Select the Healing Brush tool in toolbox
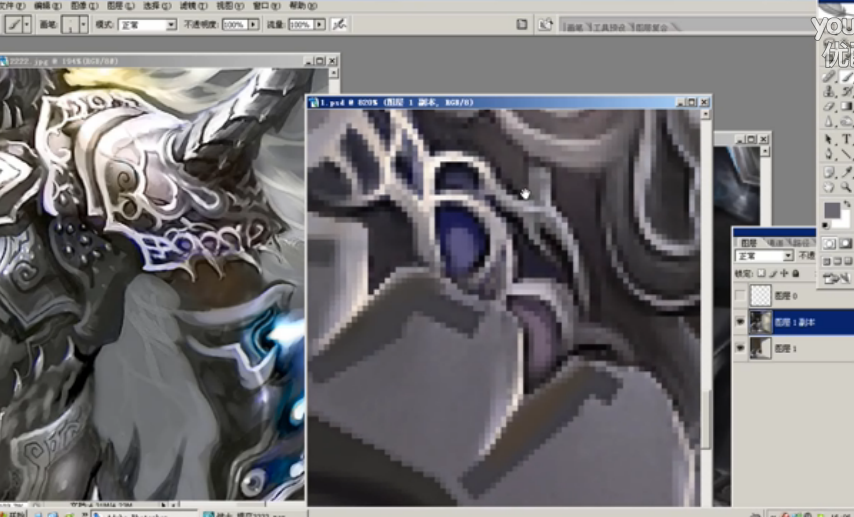854x517 pixels. (828, 77)
